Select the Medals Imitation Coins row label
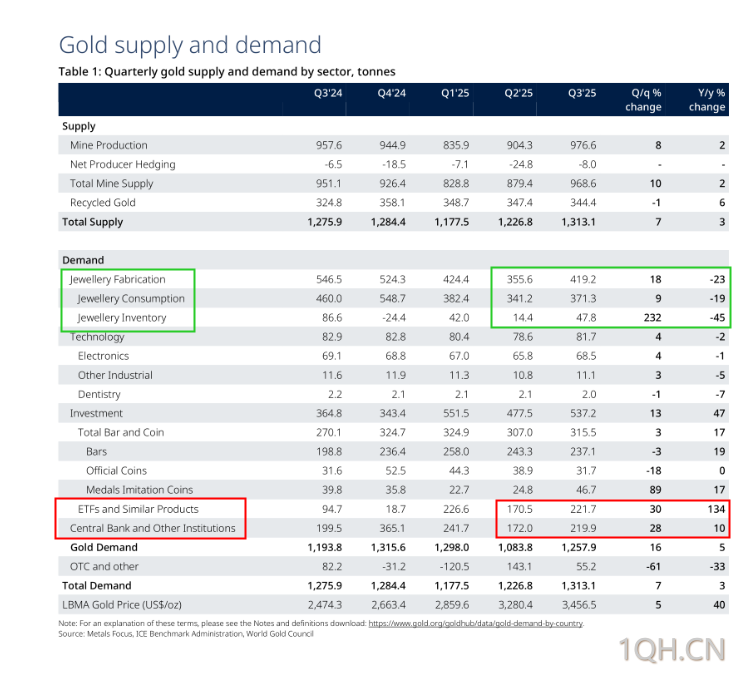 [139, 490]
